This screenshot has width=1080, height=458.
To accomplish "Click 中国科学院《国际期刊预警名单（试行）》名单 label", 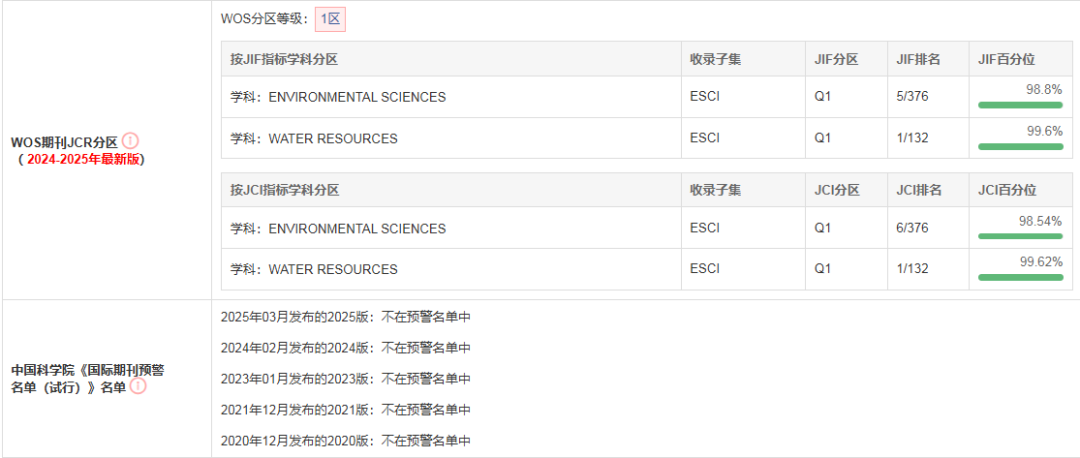I will tap(87, 379).
